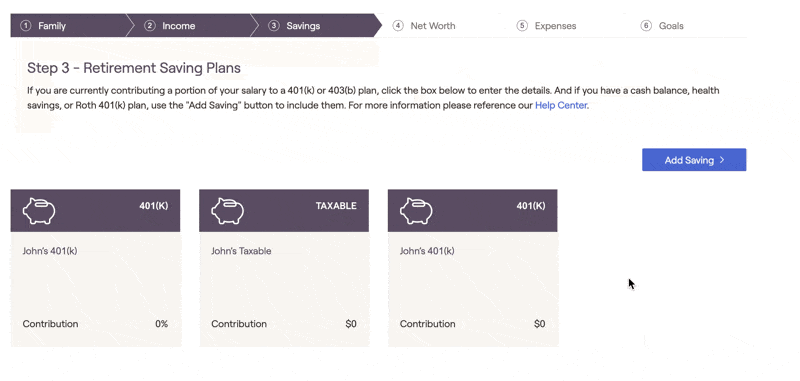Click piggy bank icon on first 401(K) card
Screen dimensions: 800x381
tap(39, 211)
